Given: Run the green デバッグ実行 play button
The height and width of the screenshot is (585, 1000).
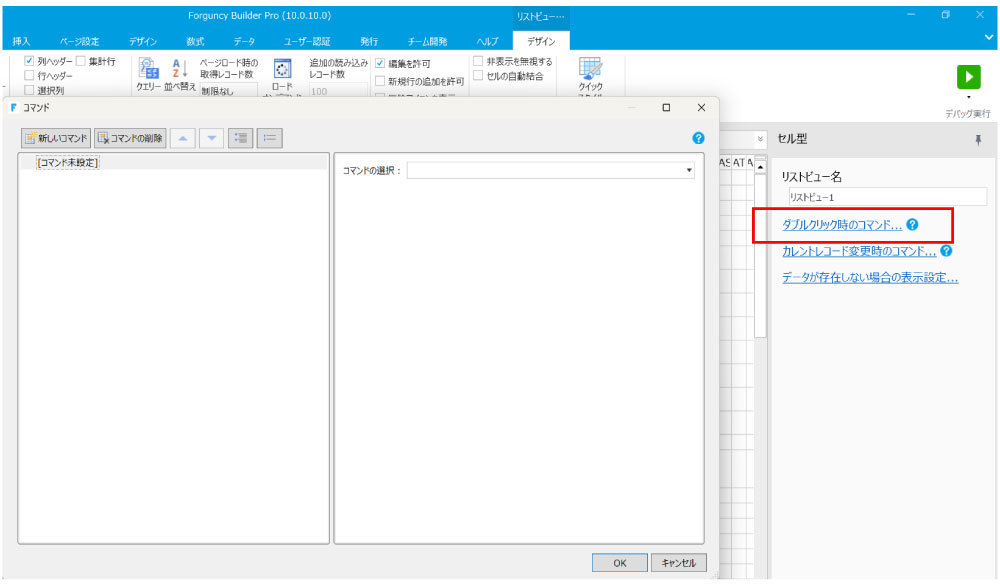Looking at the screenshot, I should click(x=968, y=77).
